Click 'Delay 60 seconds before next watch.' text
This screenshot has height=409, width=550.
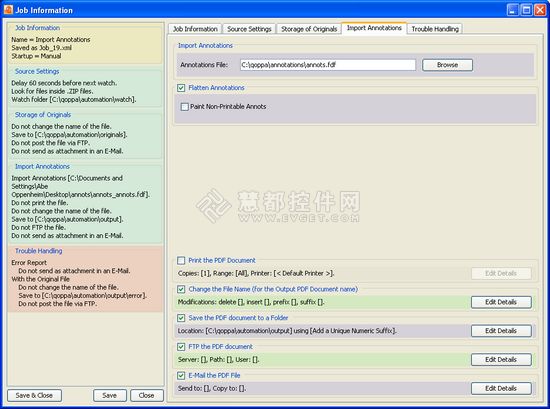click(x=64, y=83)
